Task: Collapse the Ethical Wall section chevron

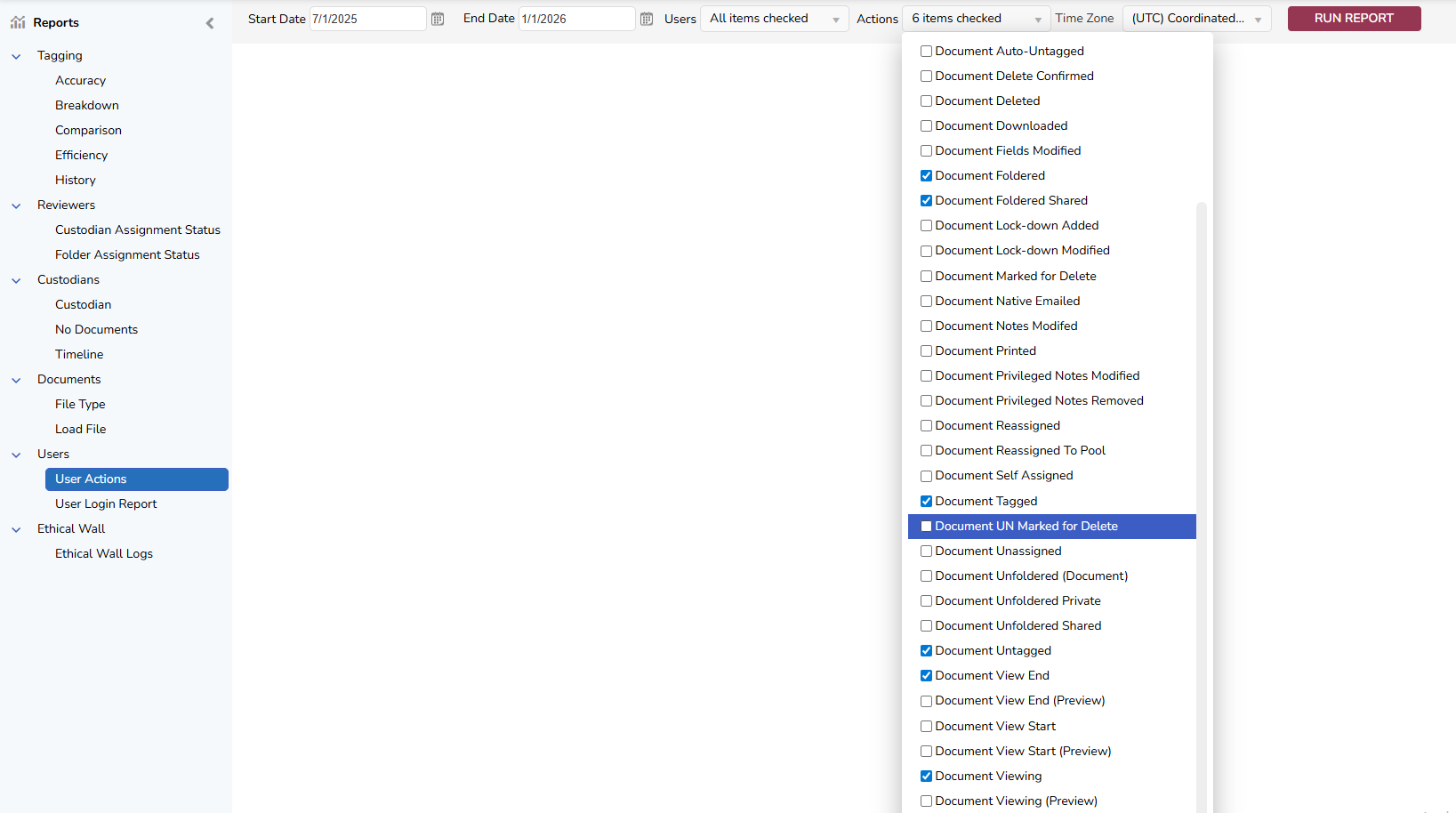Action: tap(16, 529)
